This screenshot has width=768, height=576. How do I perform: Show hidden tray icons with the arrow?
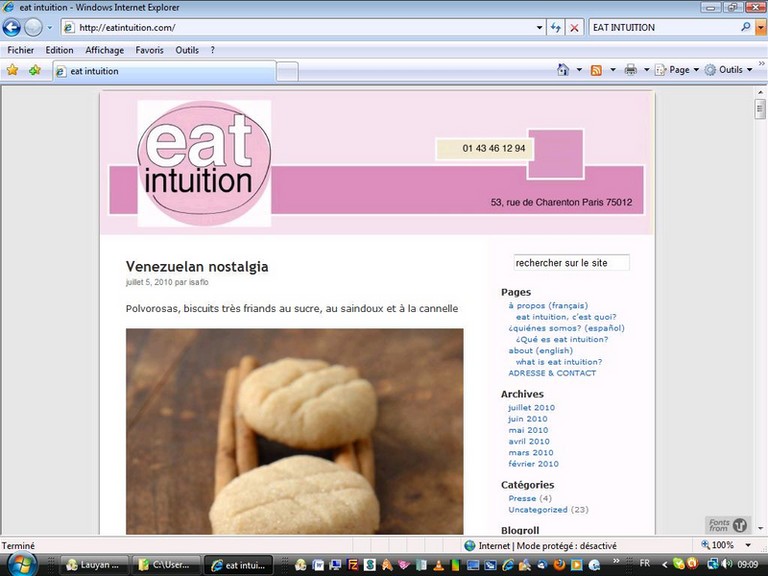click(x=665, y=565)
